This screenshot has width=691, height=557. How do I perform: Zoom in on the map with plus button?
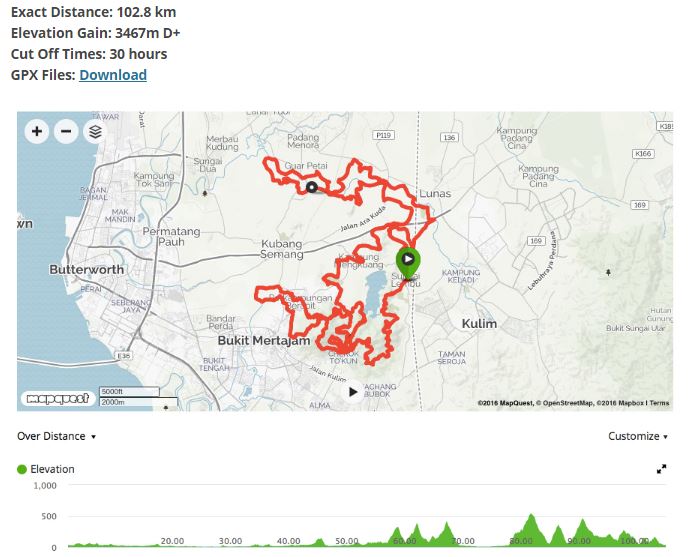37,131
